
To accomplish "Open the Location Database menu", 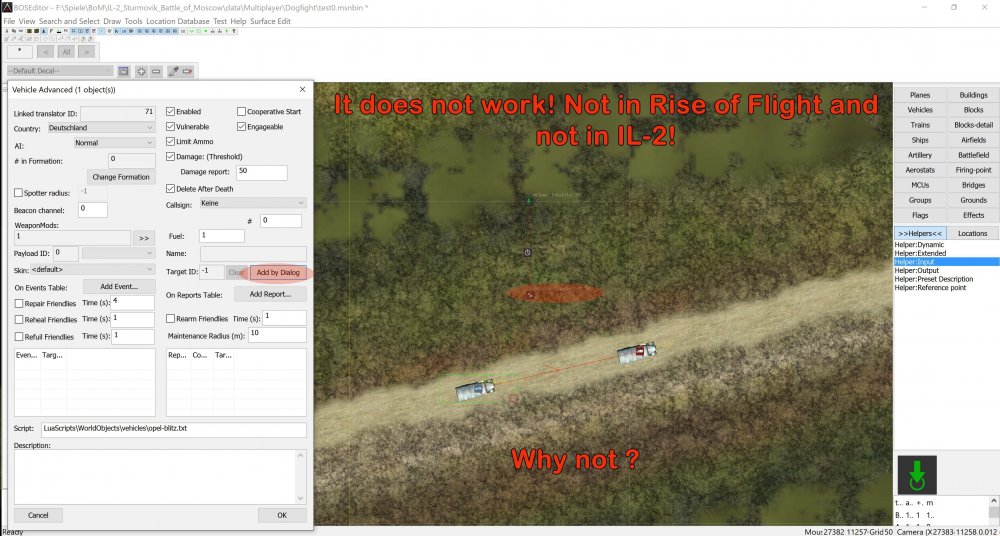I will click(178, 21).
